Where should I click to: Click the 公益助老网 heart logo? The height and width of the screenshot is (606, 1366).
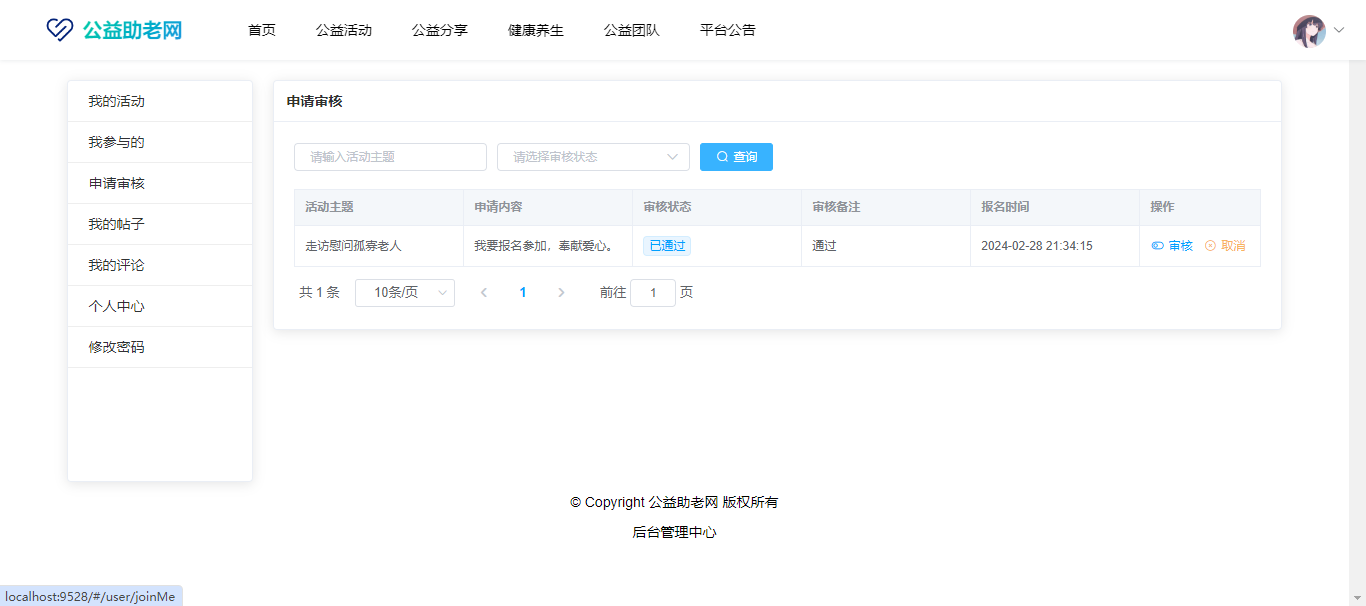[60, 30]
